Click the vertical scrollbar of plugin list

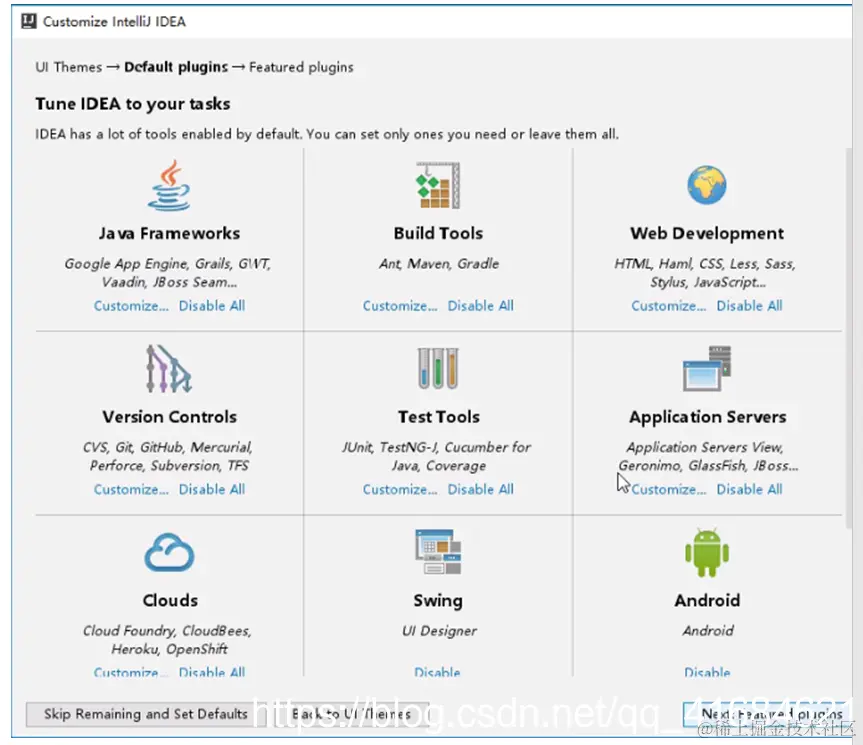848,338
